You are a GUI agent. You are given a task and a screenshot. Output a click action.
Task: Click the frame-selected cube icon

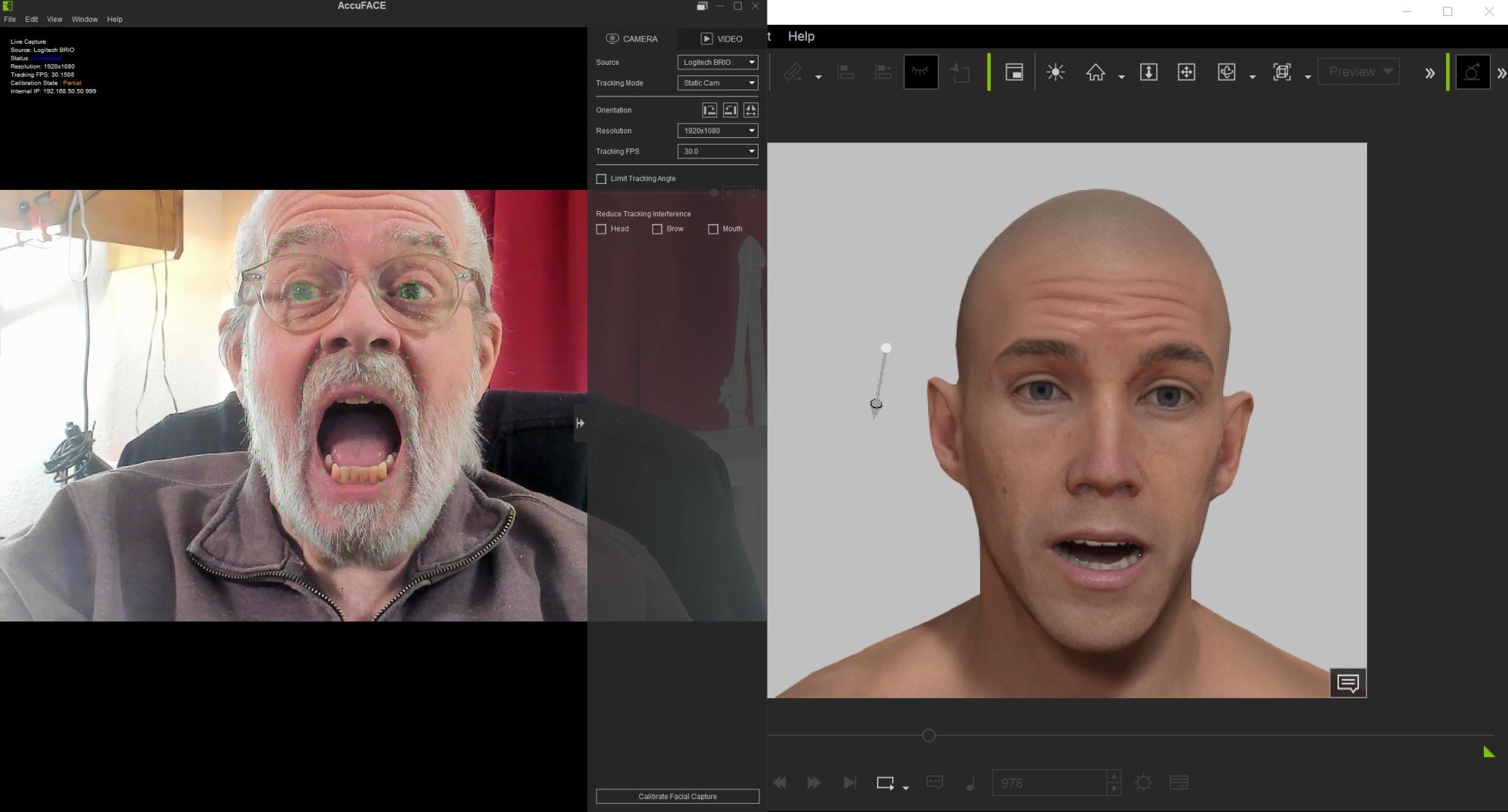1282,72
